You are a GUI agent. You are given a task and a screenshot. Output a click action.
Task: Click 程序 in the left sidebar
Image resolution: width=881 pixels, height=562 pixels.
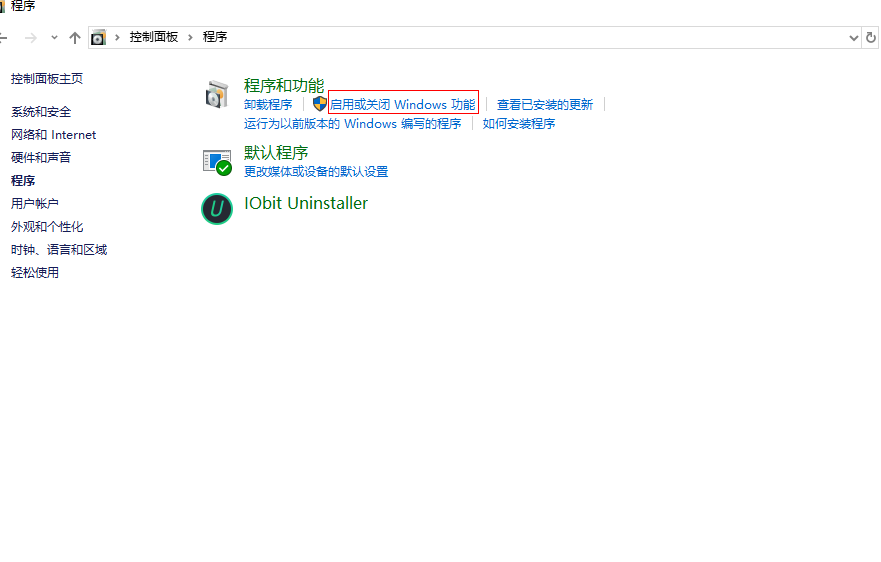[23, 180]
